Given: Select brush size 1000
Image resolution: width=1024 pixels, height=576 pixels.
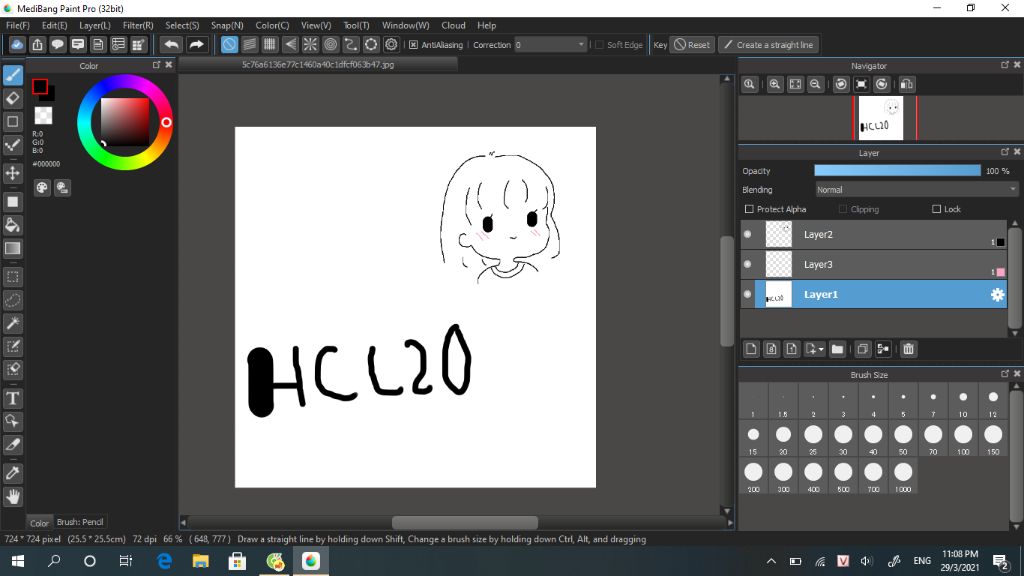Looking at the screenshot, I should point(903,476).
